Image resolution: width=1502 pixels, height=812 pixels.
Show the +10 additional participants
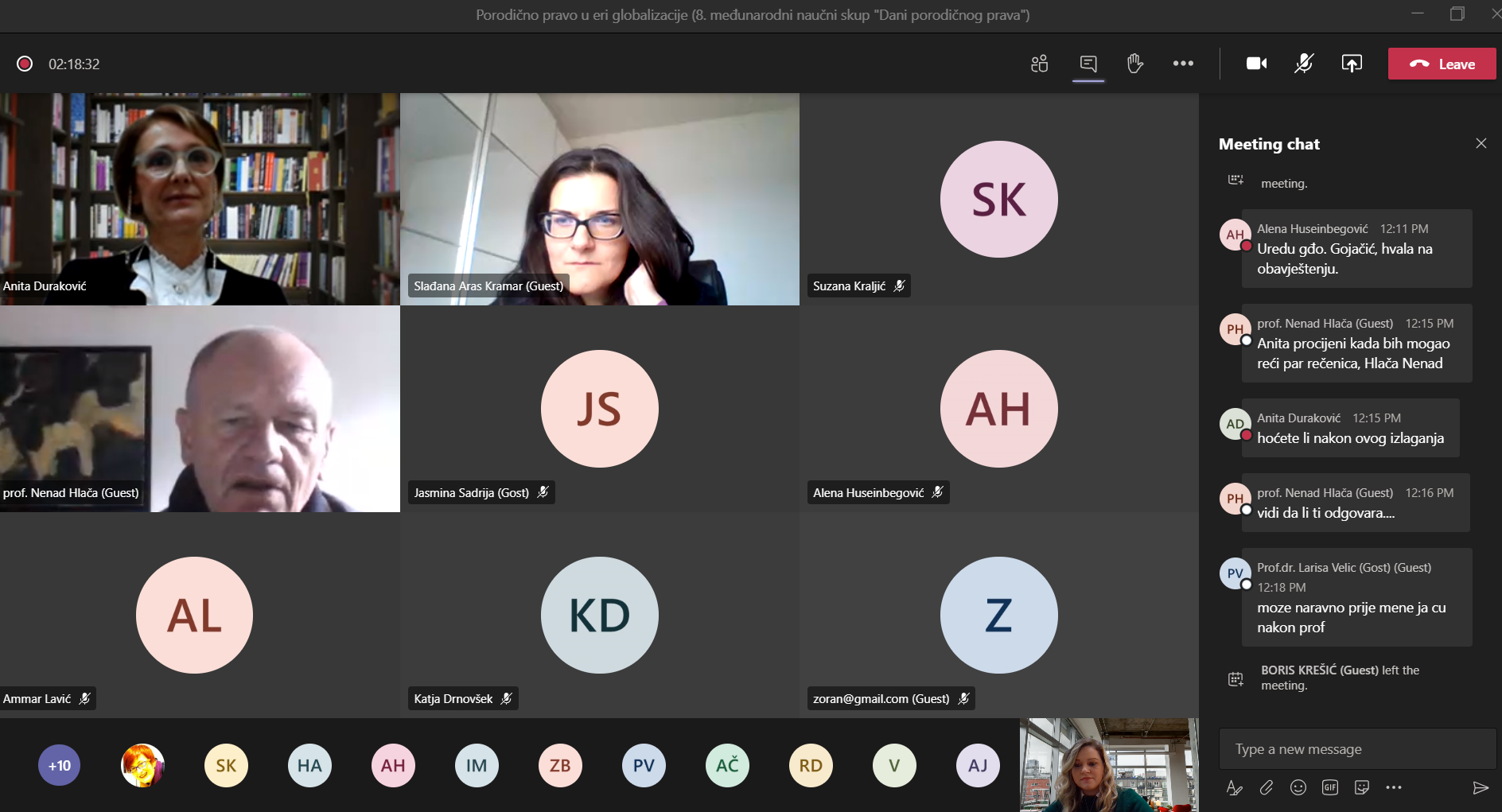(60, 765)
